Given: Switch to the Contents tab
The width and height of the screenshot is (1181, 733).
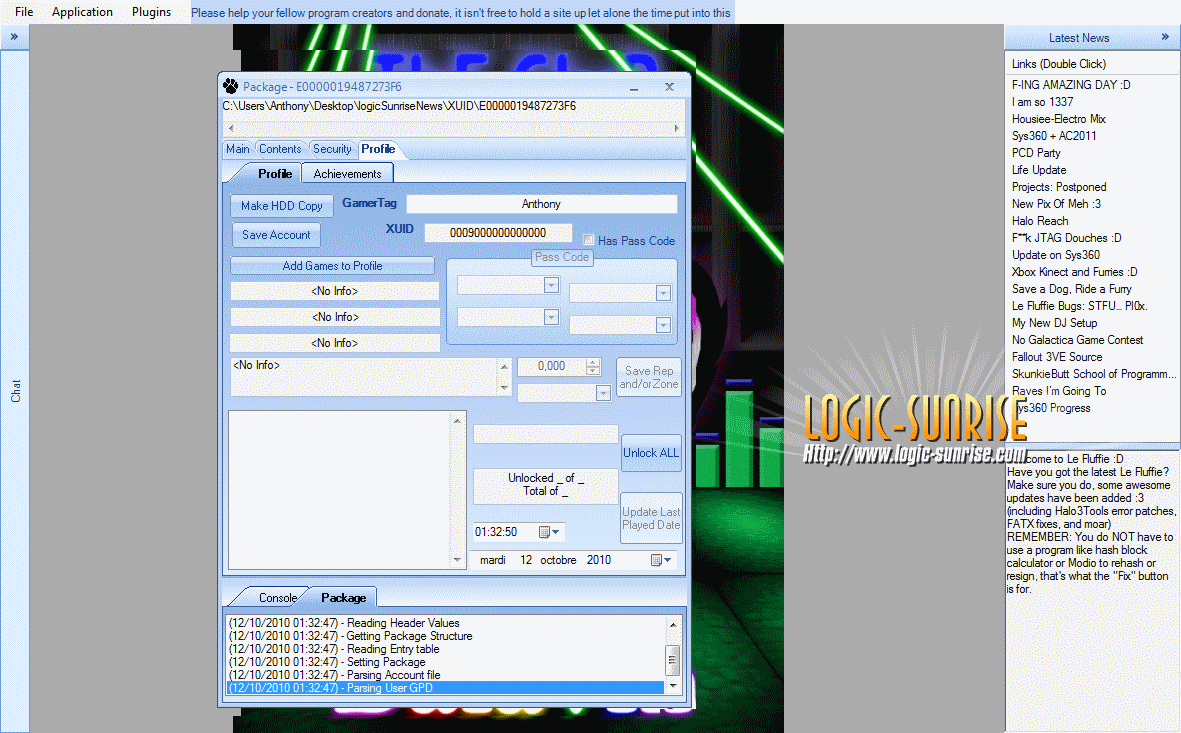Looking at the screenshot, I should click(280, 149).
